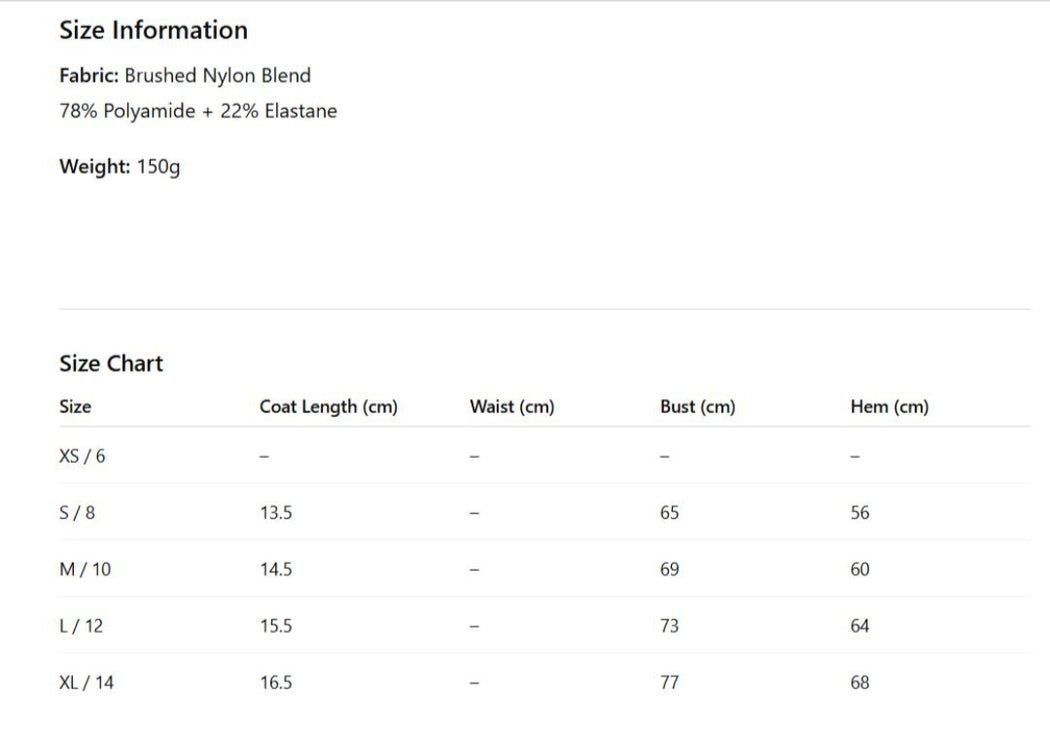Click the bust value 77
This screenshot has width=1050, height=732.
click(670, 683)
